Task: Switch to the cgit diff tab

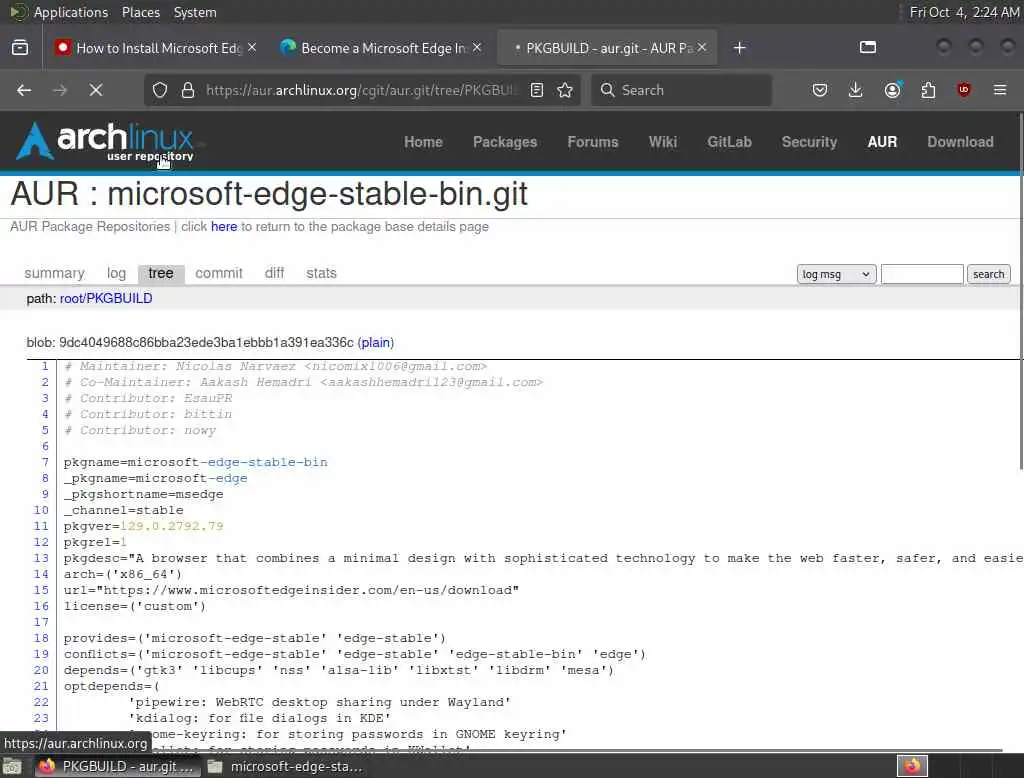Action: click(274, 273)
